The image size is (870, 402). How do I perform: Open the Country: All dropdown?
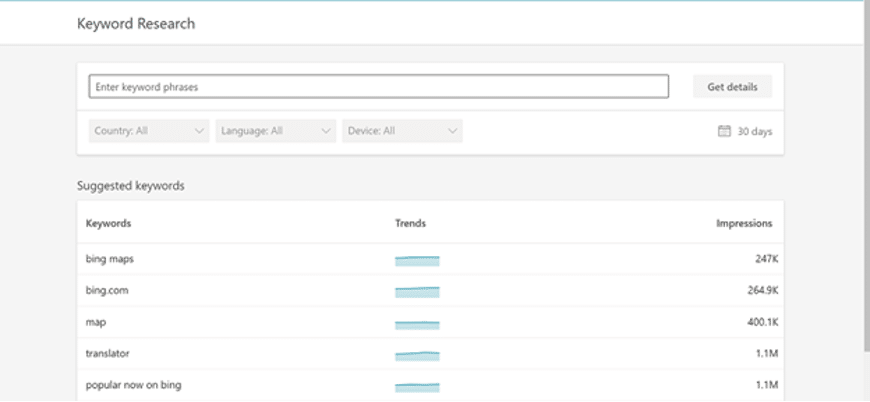tap(148, 131)
